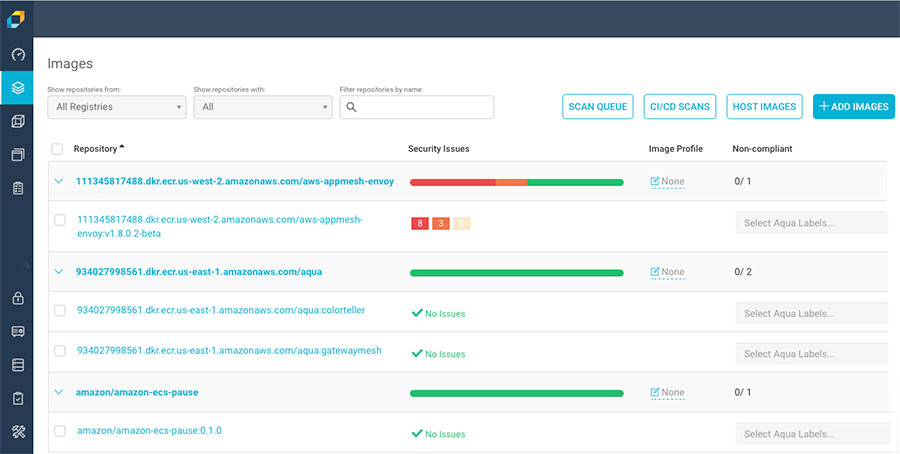Click the Non-compliant column header

click(762, 149)
